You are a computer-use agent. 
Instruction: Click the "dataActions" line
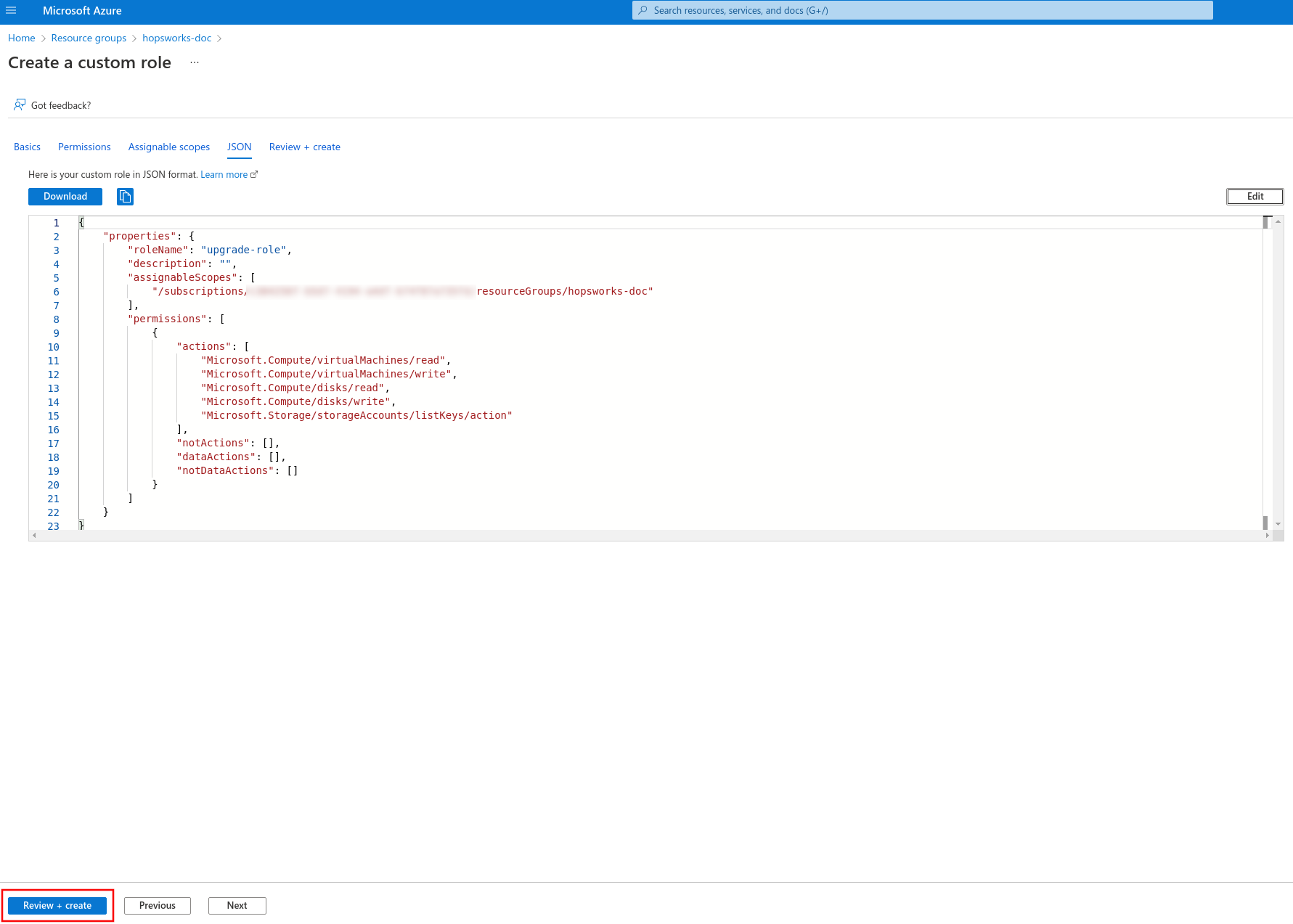tap(232, 457)
